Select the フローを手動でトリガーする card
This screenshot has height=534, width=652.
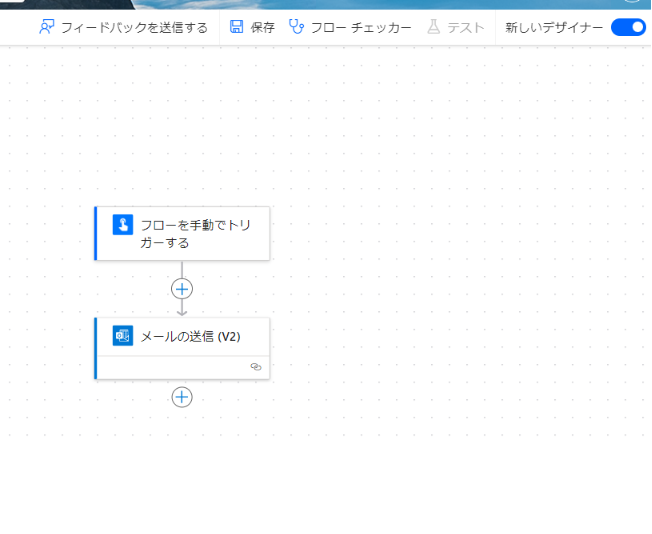[x=182, y=233]
